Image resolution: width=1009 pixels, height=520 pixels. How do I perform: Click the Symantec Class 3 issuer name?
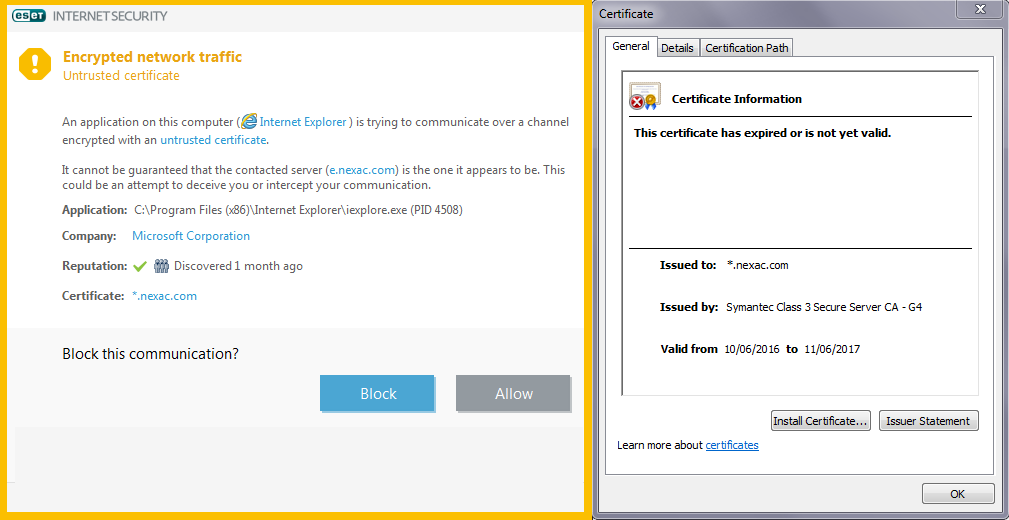pyautogui.click(x=824, y=307)
